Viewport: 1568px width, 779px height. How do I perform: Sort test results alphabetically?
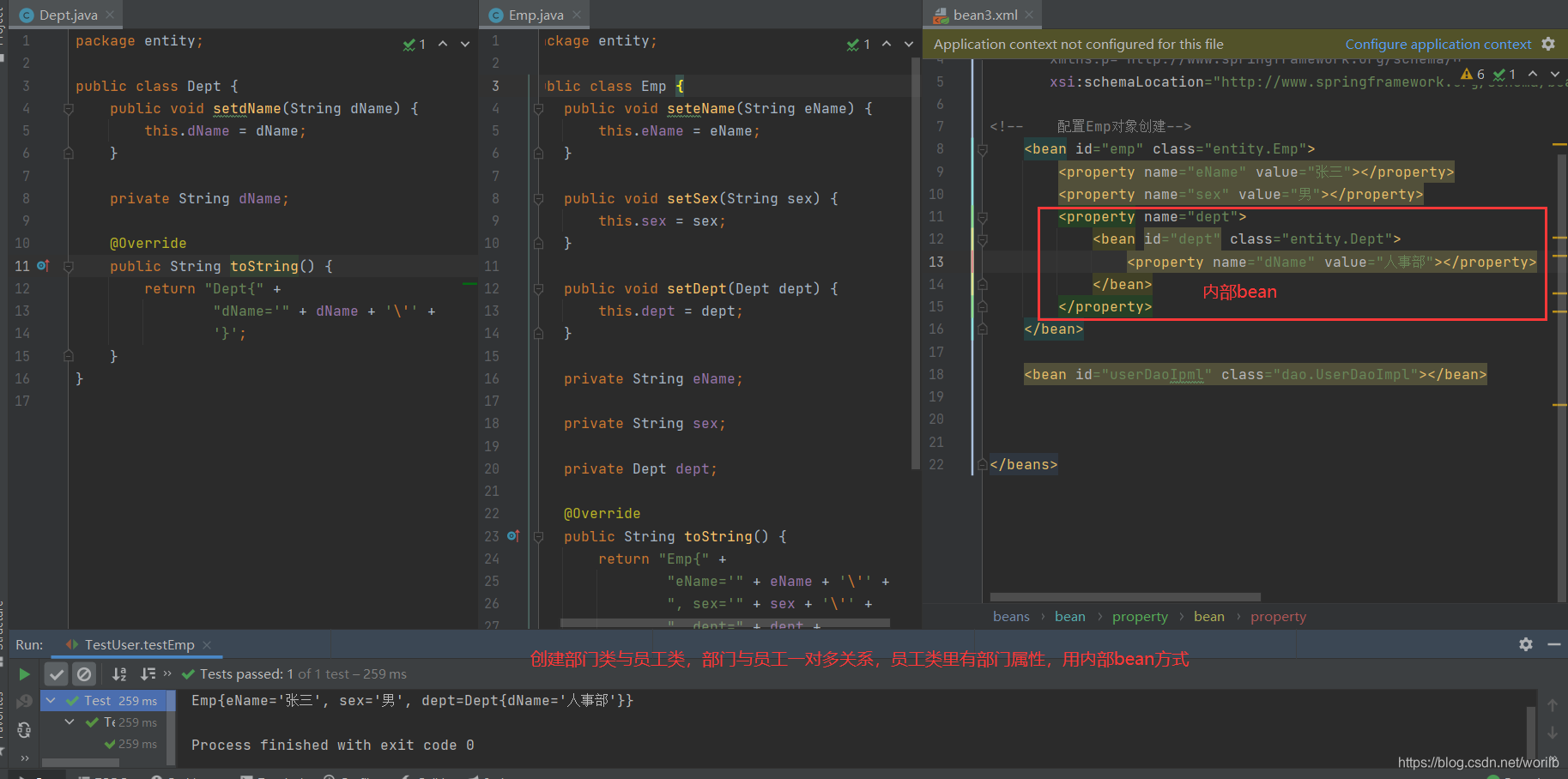point(119,674)
